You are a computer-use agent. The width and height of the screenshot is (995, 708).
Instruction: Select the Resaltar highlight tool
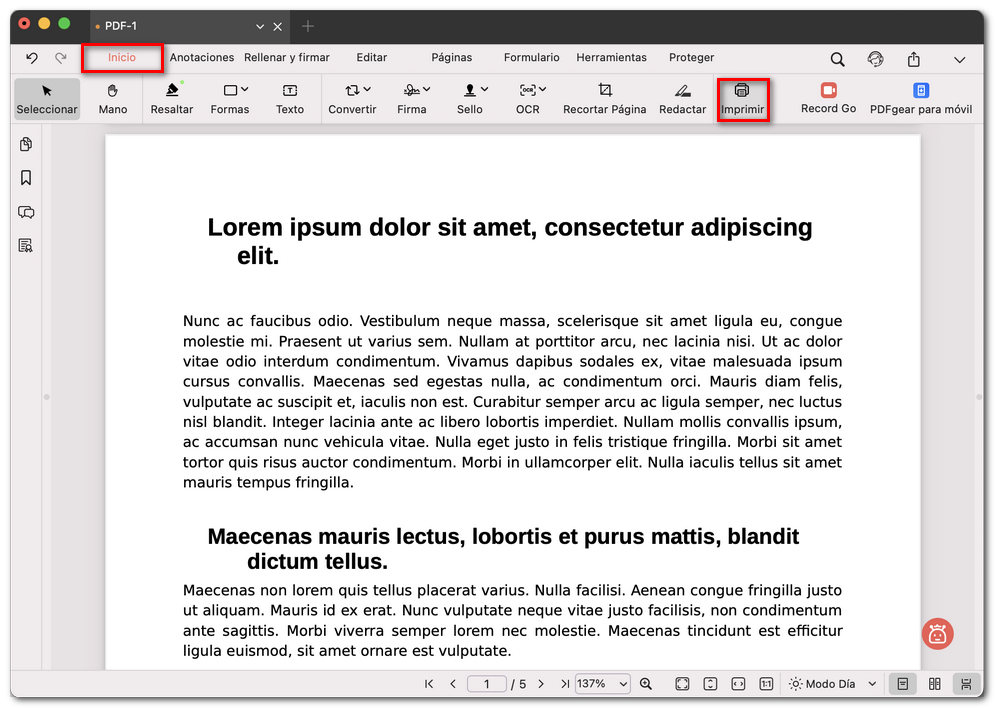pyautogui.click(x=171, y=99)
